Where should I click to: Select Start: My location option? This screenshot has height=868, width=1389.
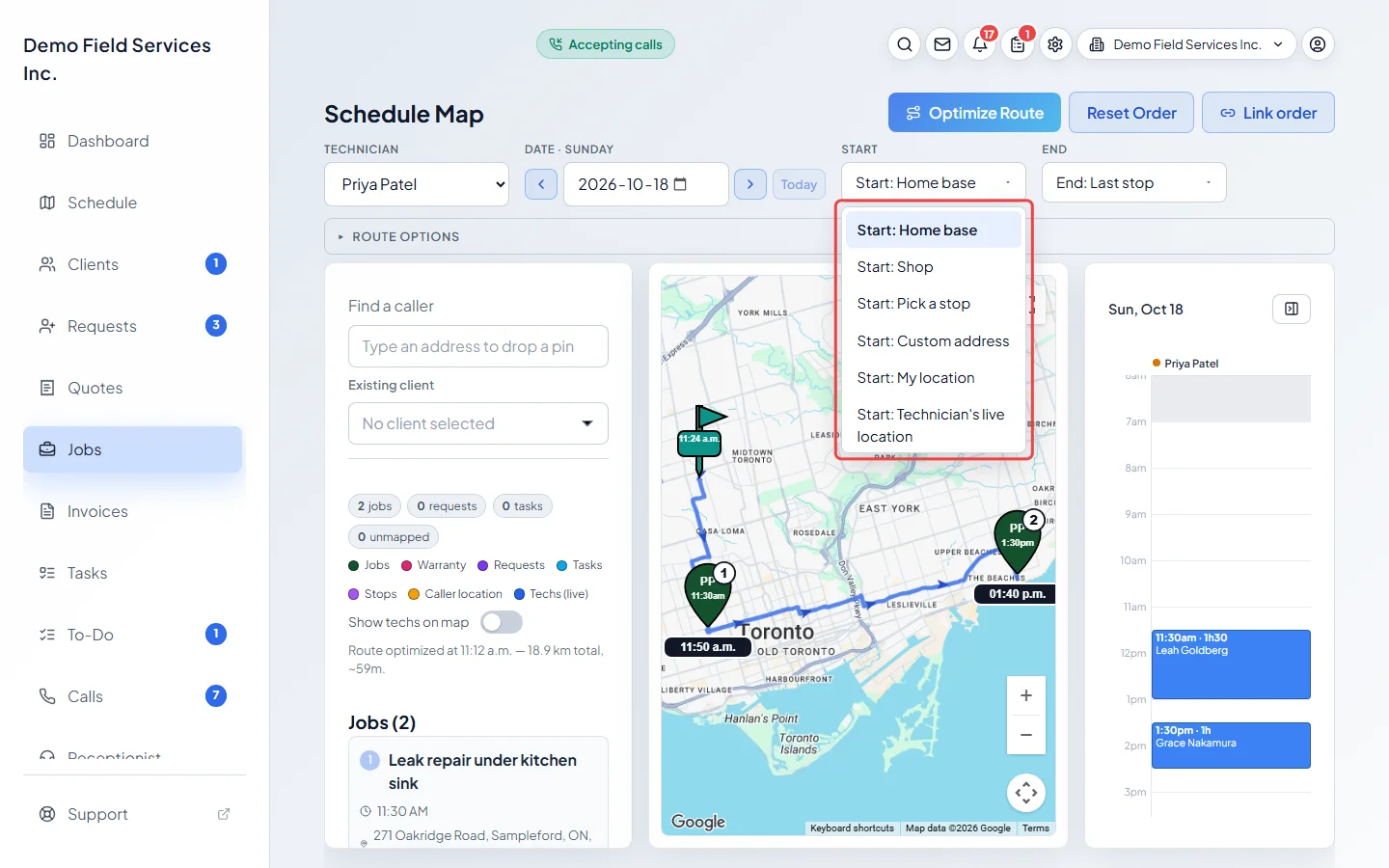click(x=934, y=378)
